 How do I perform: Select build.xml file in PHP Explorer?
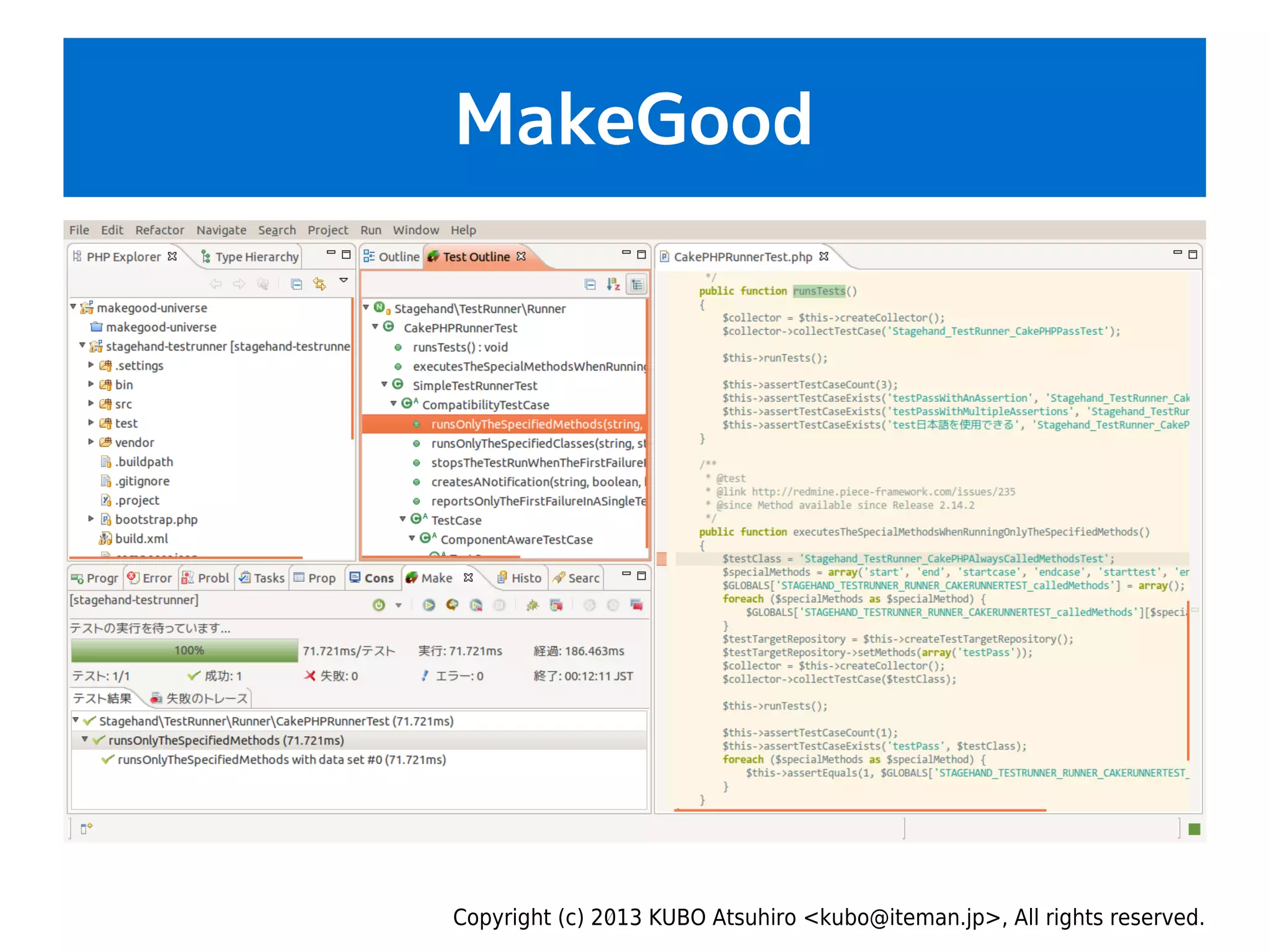click(141, 538)
